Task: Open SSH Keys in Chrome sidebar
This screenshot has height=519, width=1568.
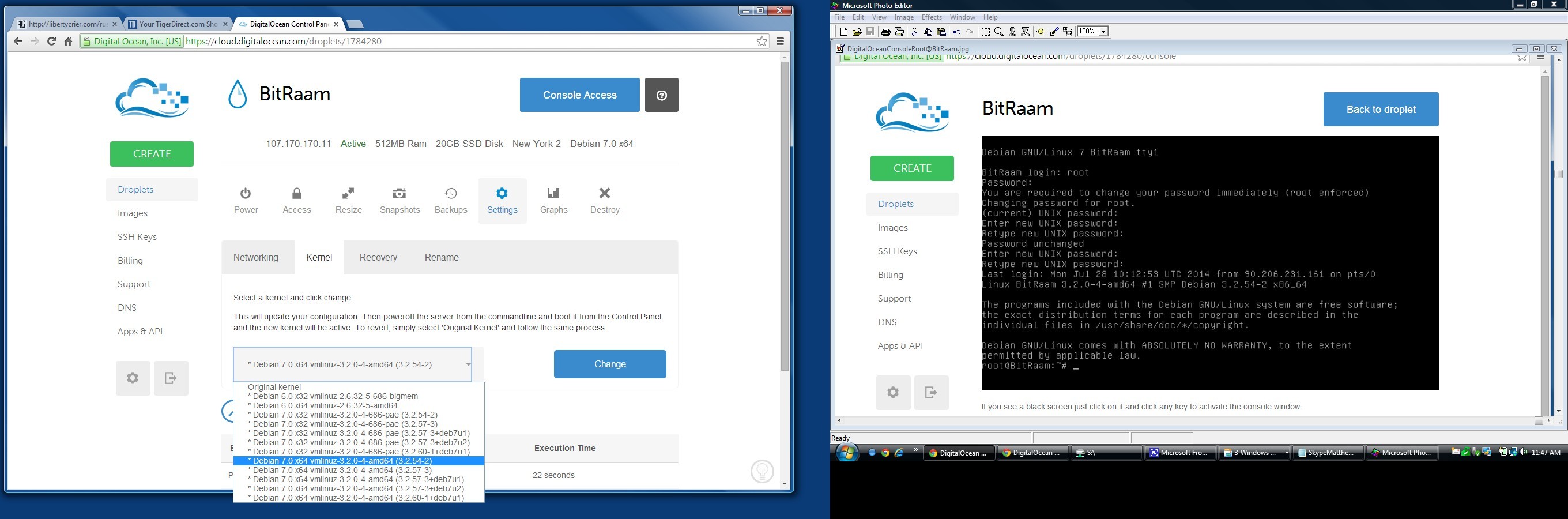Action: [x=137, y=237]
